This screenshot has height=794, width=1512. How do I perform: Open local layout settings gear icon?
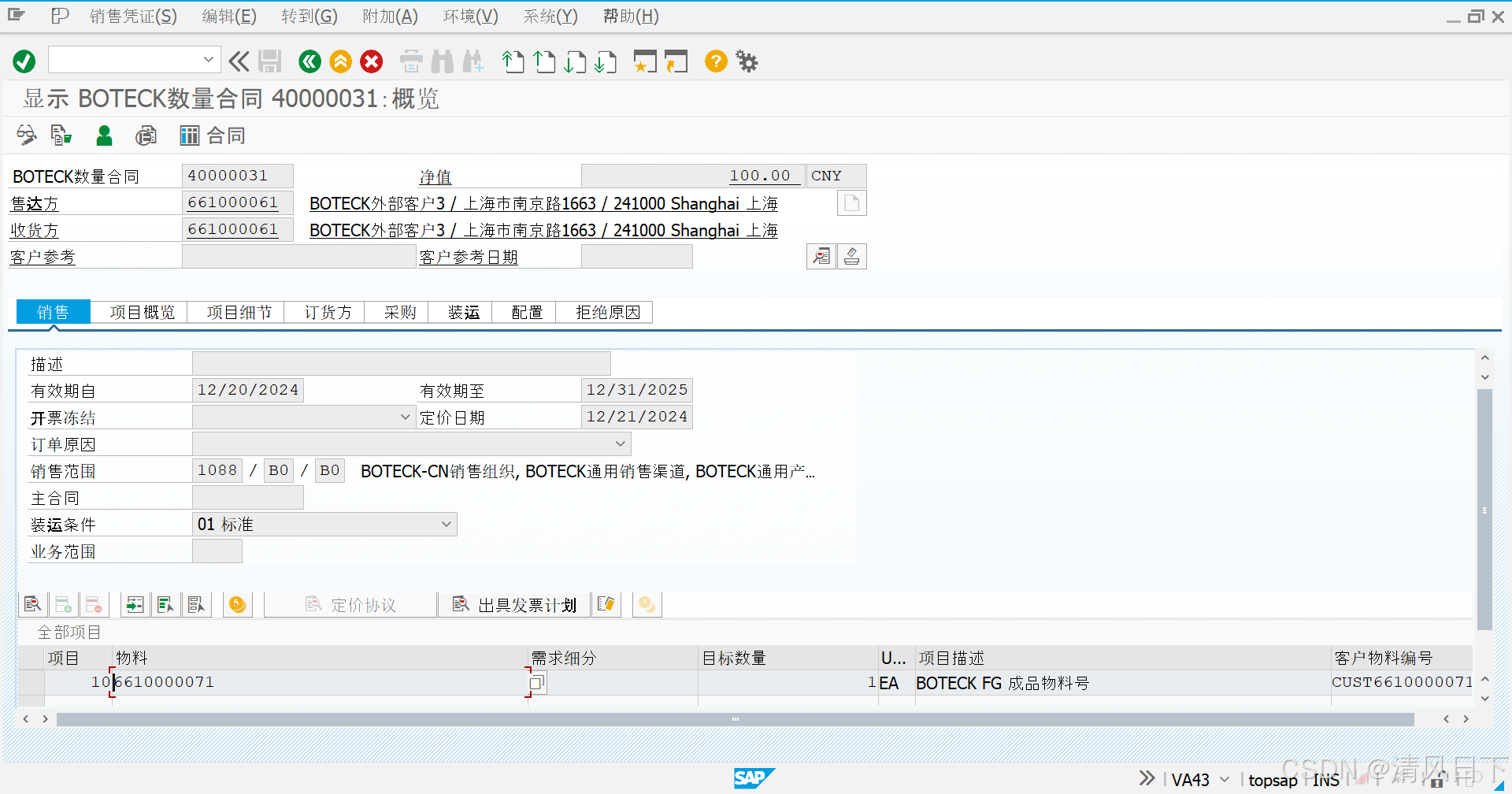(x=746, y=61)
